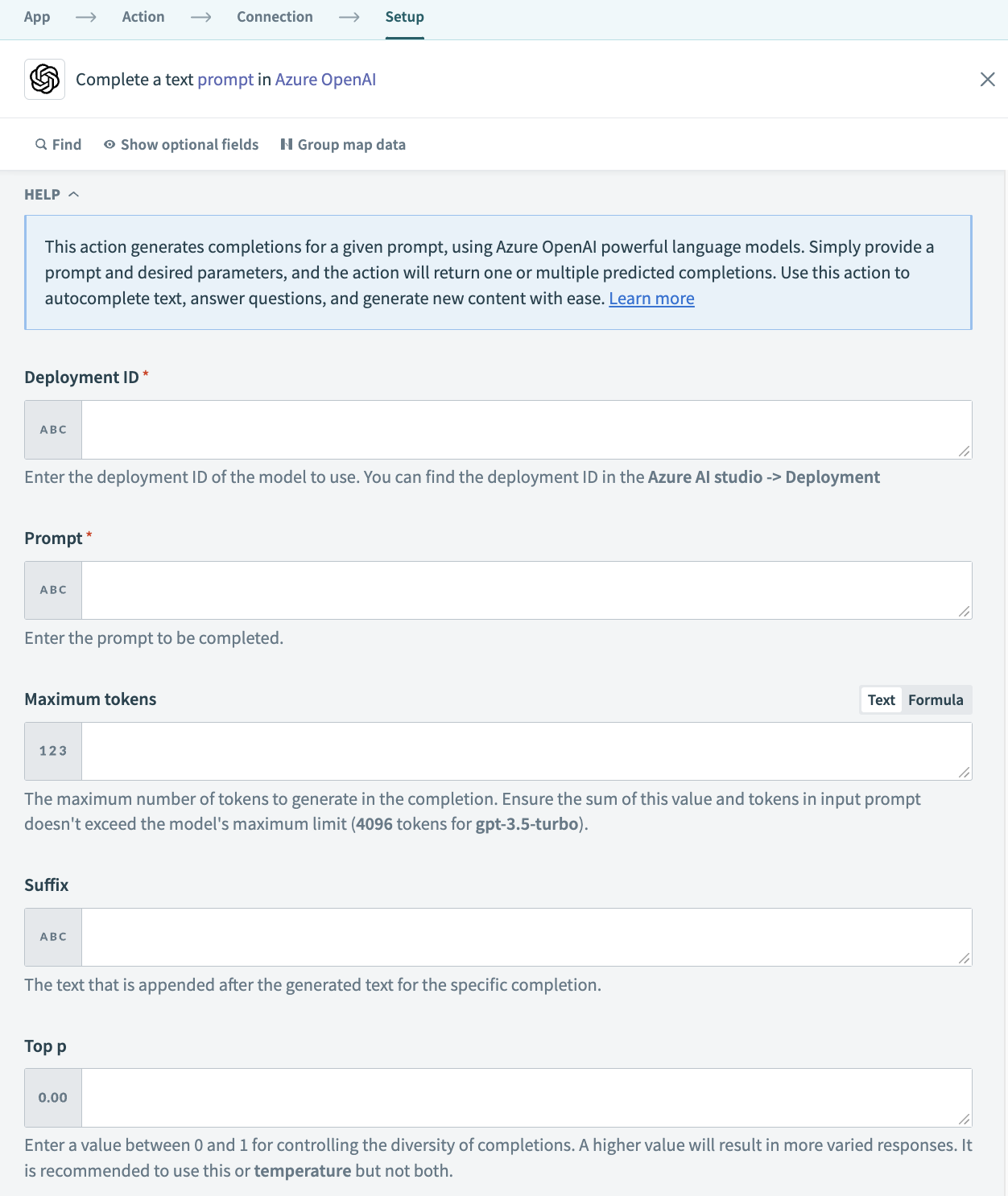Click inside the Prompt input field
The width and height of the screenshot is (1008, 1196).
(523, 589)
